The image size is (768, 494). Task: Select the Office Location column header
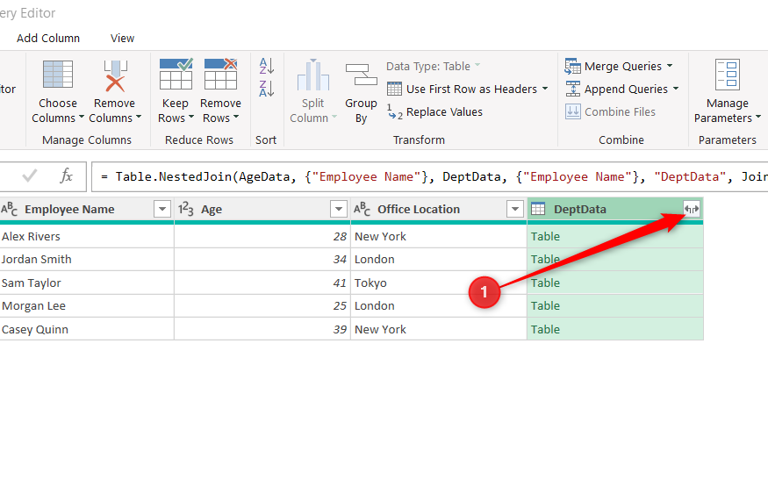[x=418, y=209]
